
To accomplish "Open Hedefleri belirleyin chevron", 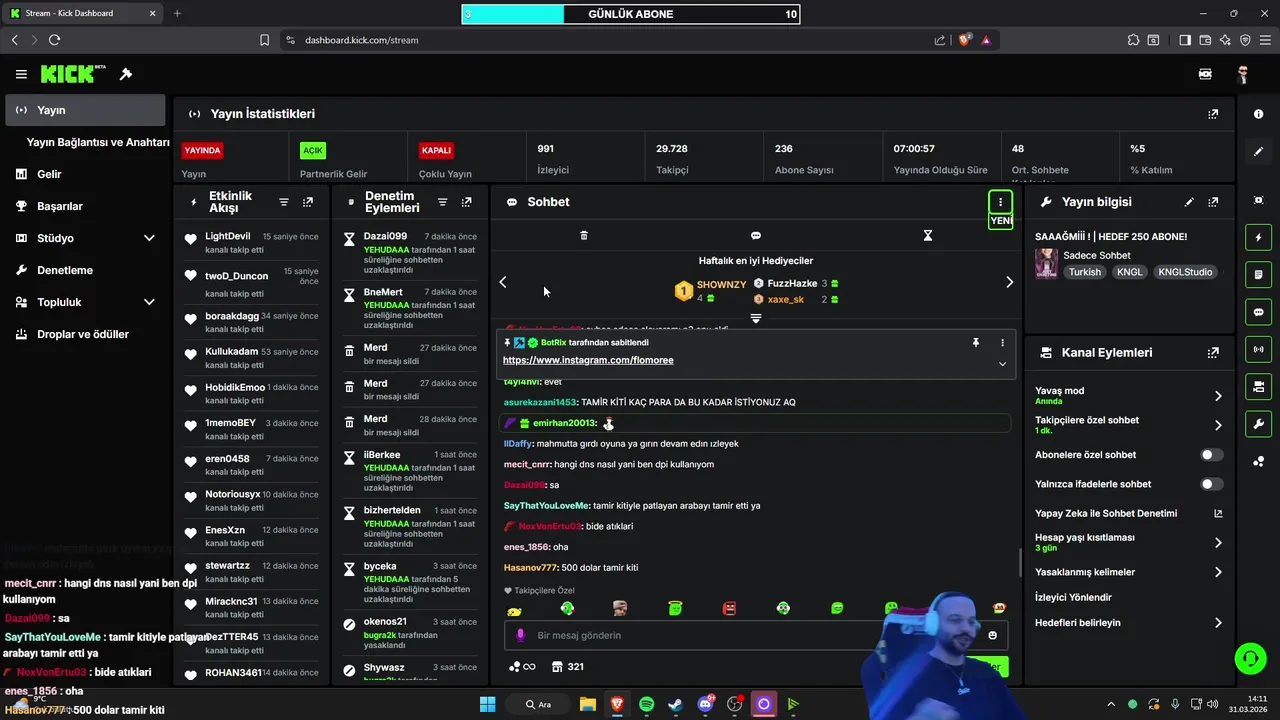I will (1218, 623).
